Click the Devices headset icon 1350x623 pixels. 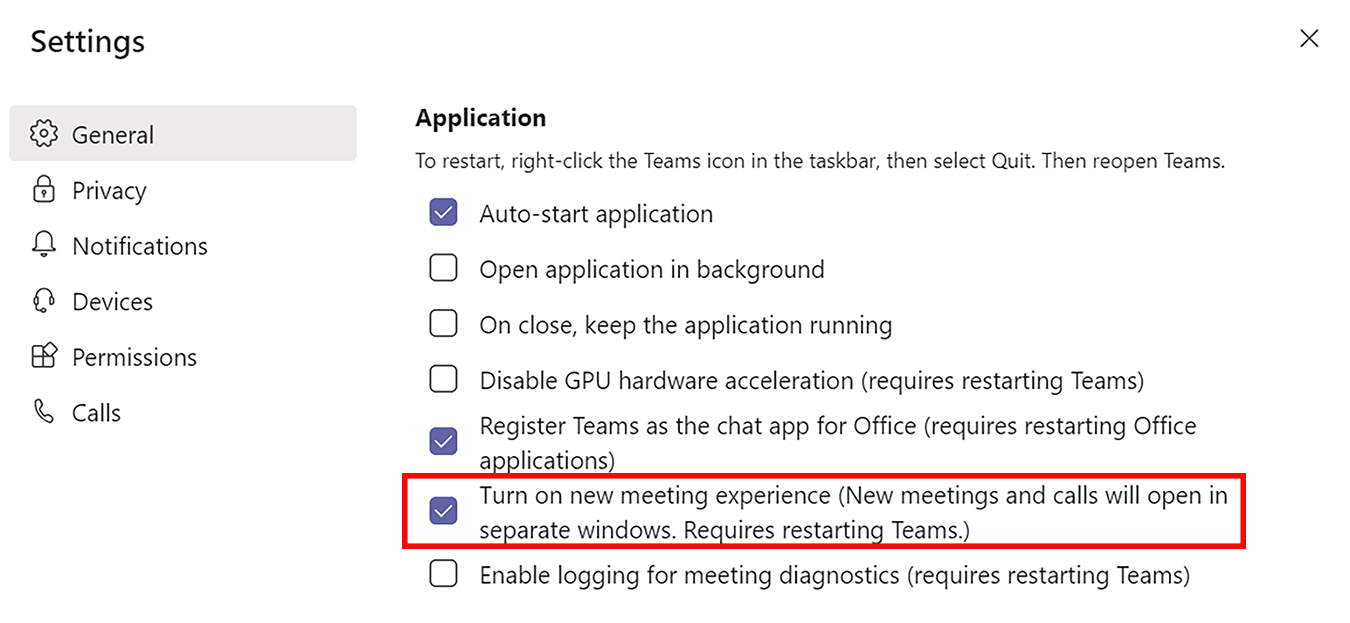[44, 301]
